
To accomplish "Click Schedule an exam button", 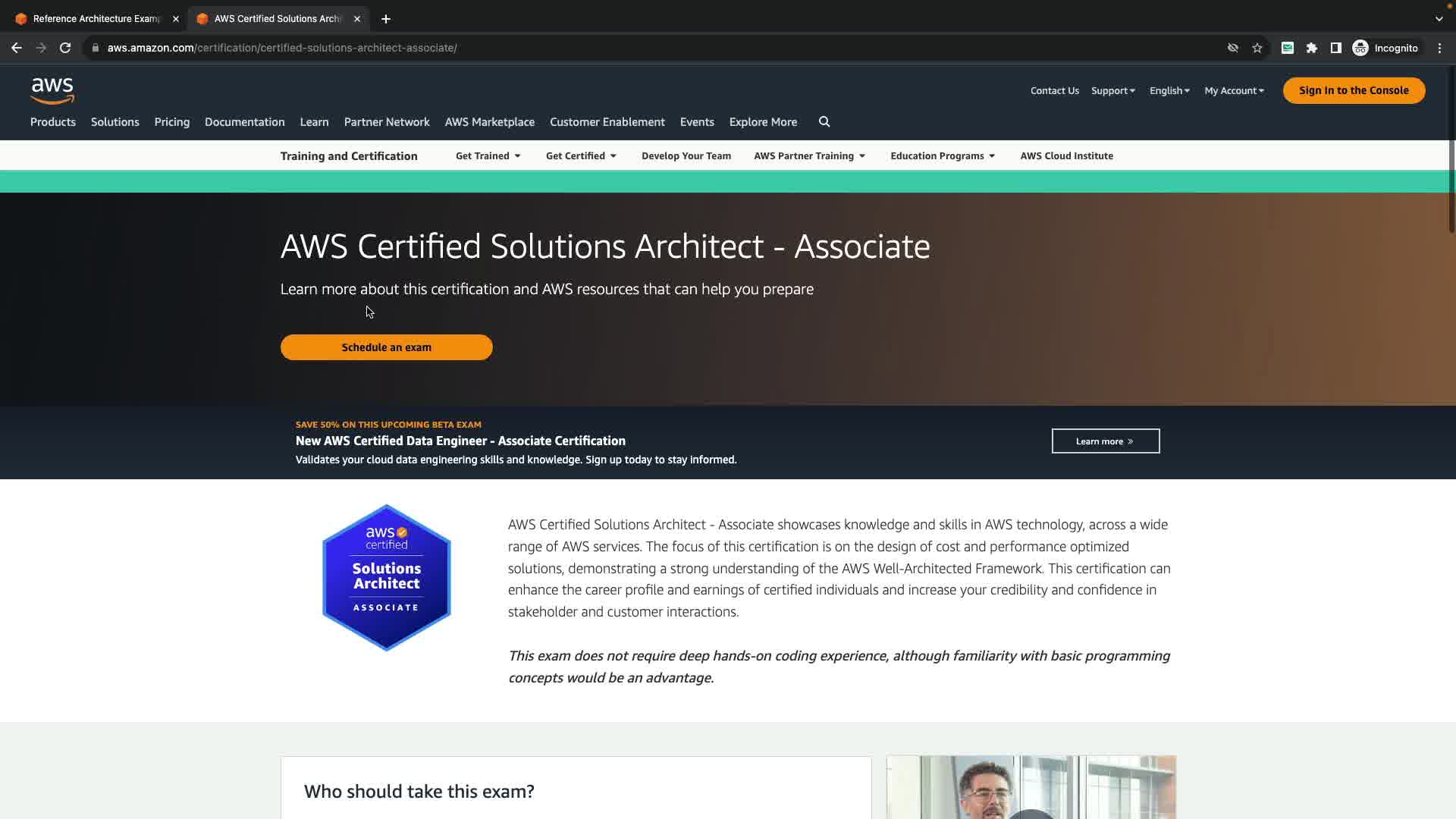I will click(387, 347).
